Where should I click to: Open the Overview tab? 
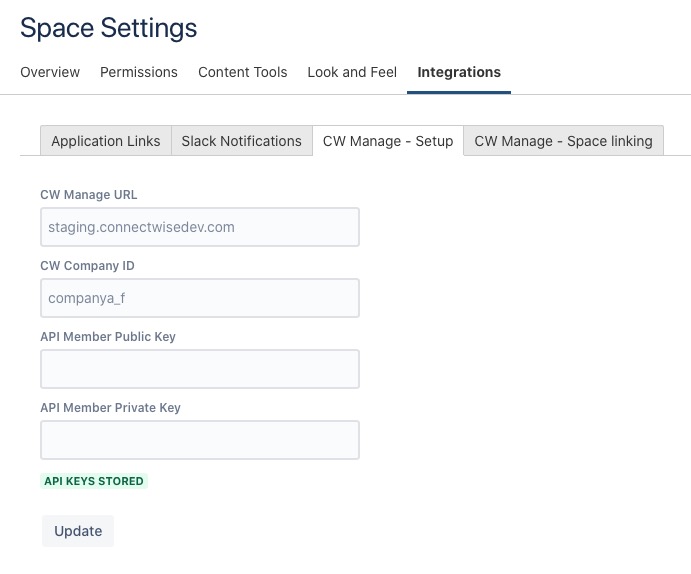(x=50, y=72)
